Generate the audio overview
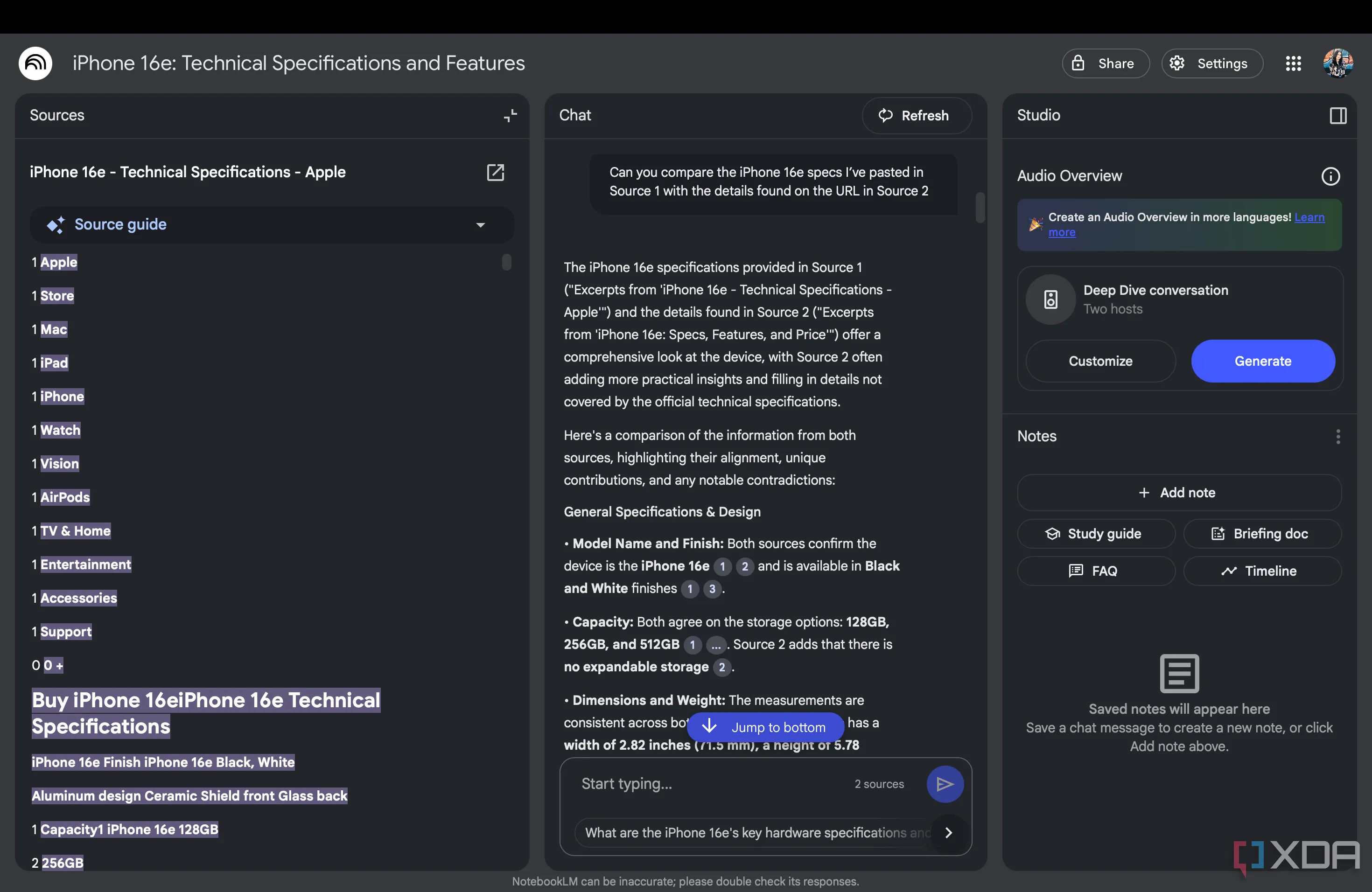The height and width of the screenshot is (892, 1372). (x=1262, y=361)
